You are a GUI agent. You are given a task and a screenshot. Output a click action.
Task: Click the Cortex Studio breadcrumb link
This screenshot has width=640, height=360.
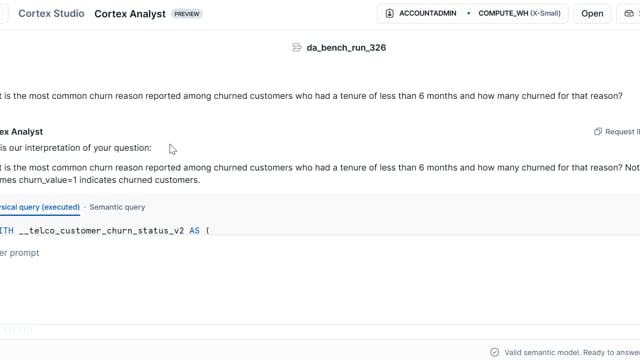coord(51,13)
